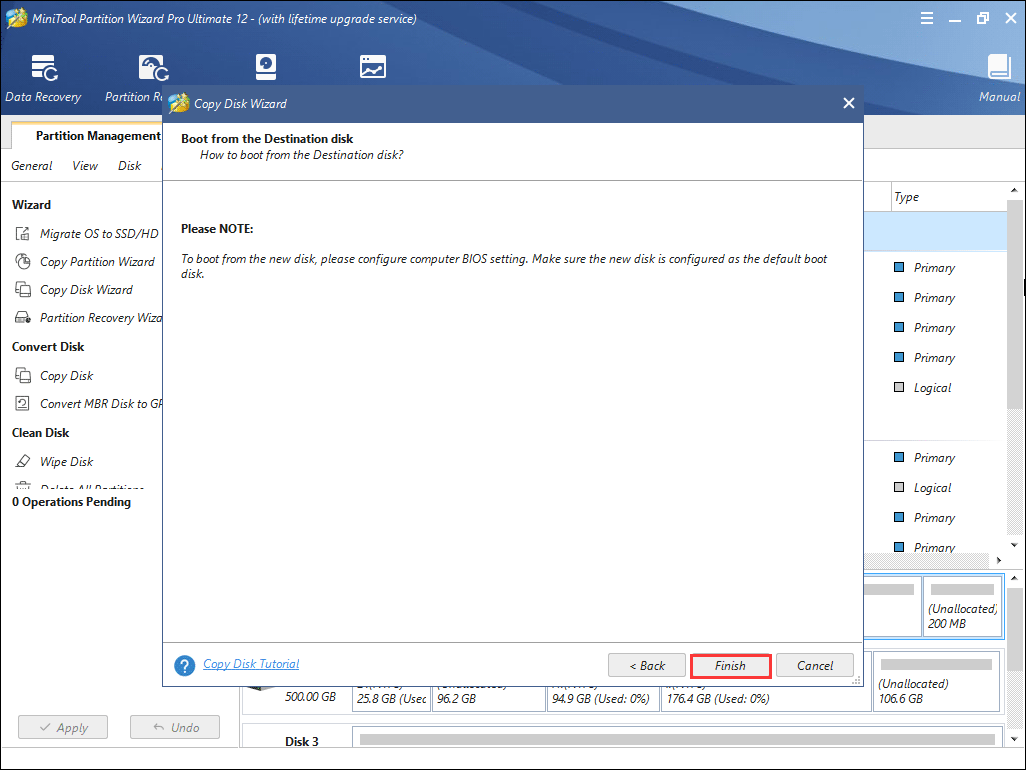
Task: Click the Copy Disk icon under Convert Disk
Action: [23, 376]
